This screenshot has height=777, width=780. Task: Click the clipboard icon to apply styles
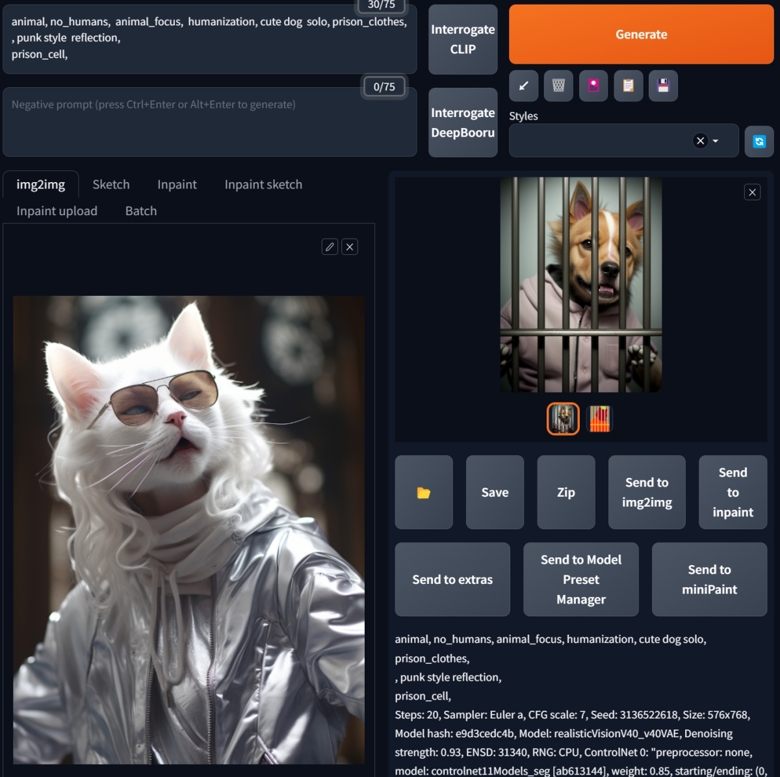(x=628, y=86)
